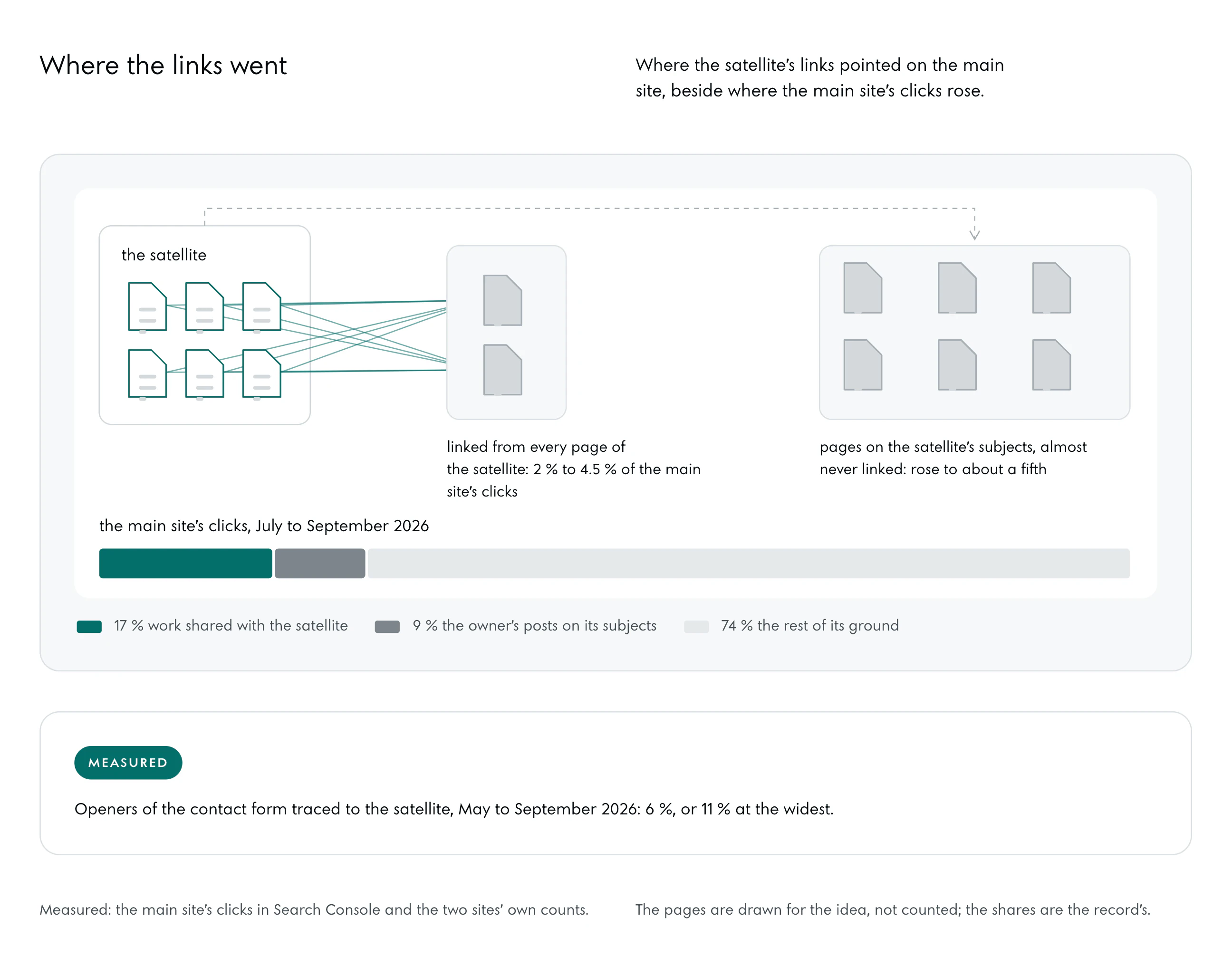The height and width of the screenshot is (966, 1232).
Task: Click the 'Openers of the contact form' sentence
Action: coord(454,809)
